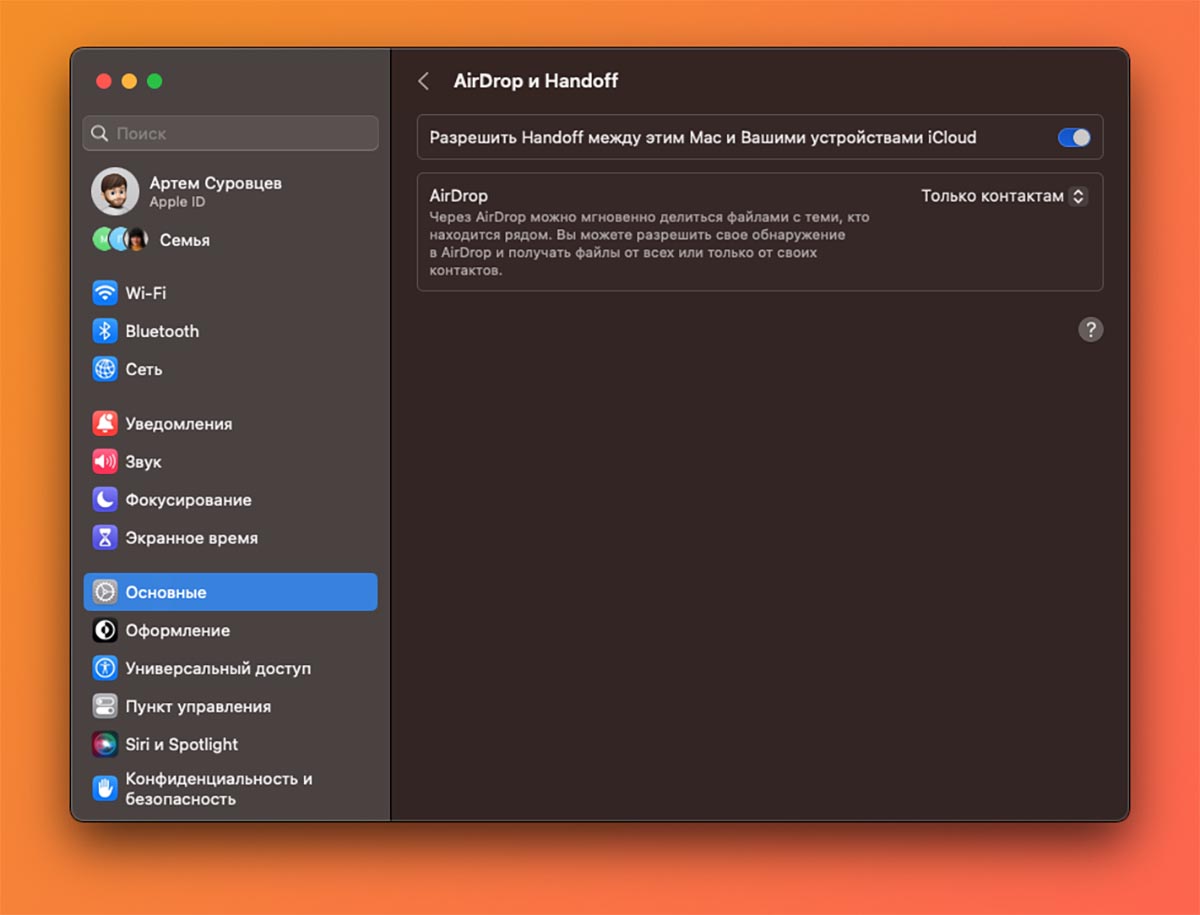Close the settings window with red button

(103, 81)
